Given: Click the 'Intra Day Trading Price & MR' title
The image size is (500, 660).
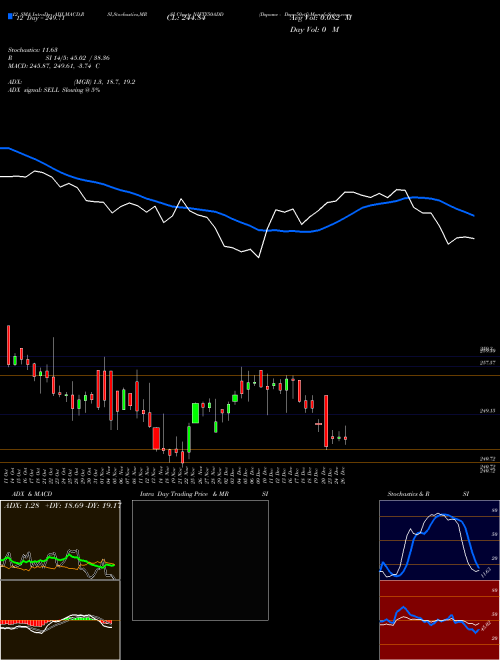Looking at the screenshot, I should (184, 494).
